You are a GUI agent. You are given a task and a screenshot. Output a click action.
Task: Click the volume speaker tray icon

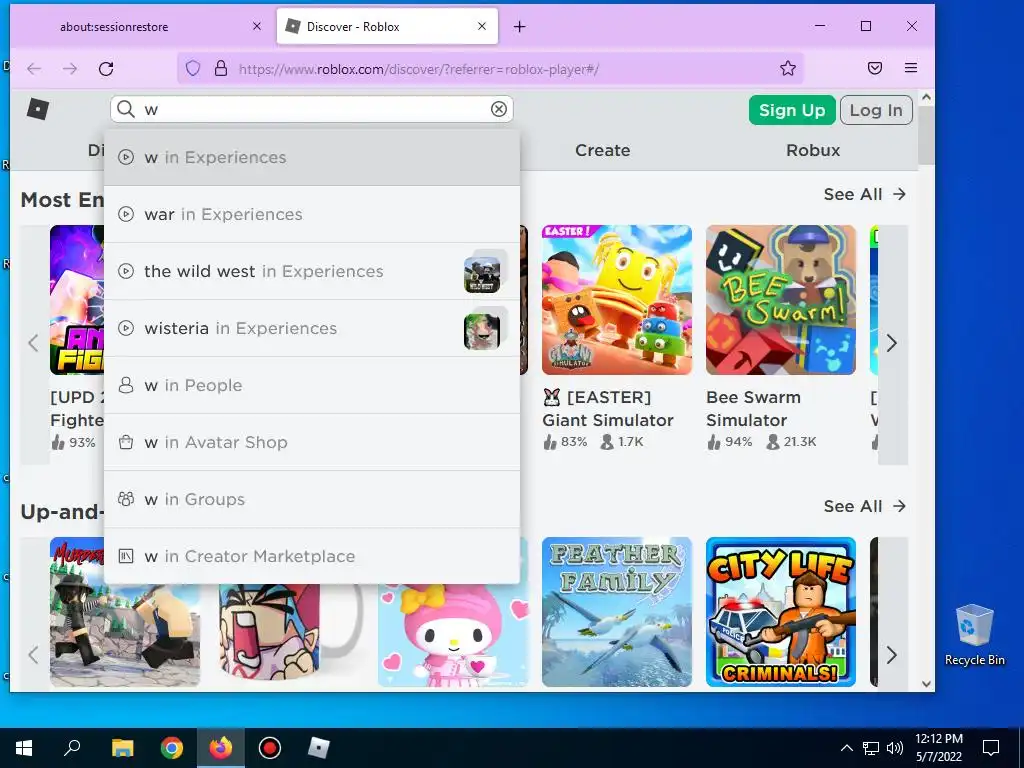pos(895,748)
